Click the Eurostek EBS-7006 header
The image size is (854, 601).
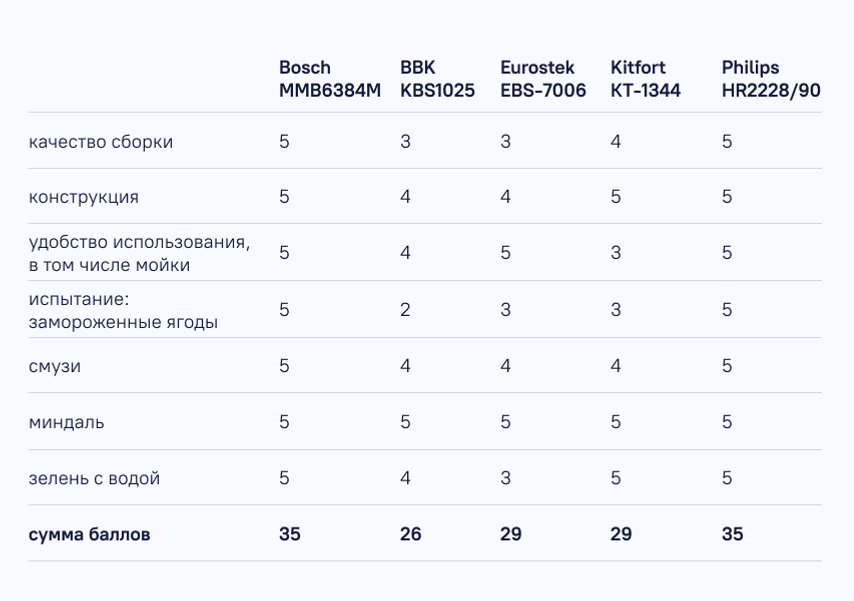click(x=543, y=78)
